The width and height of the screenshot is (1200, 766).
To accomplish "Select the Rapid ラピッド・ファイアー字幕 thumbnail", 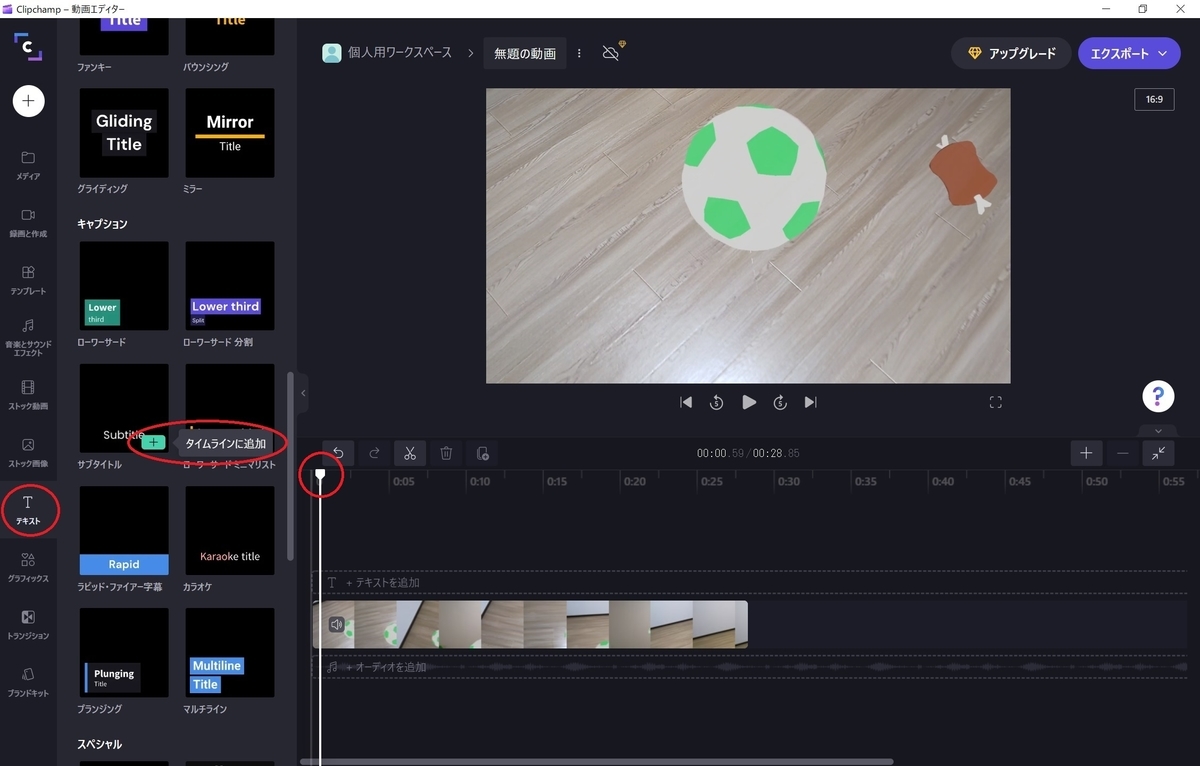I will pos(124,531).
